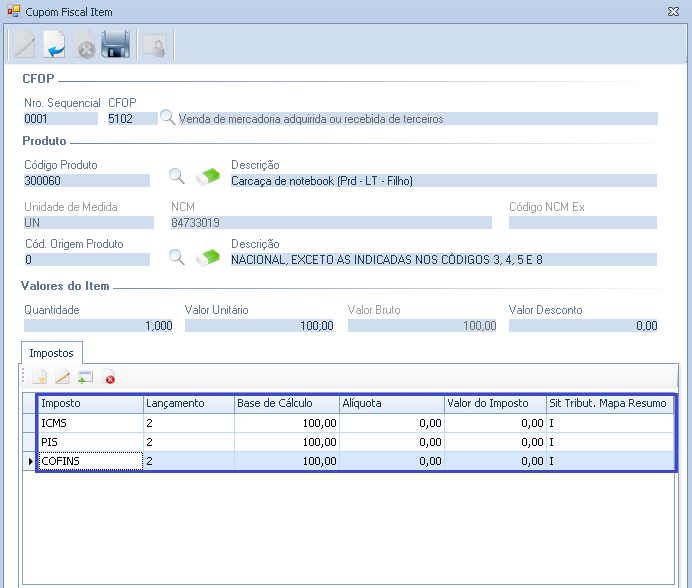Click the padlock icon in the top toolbar
Viewport: 692px width, 588px height.
point(154,45)
